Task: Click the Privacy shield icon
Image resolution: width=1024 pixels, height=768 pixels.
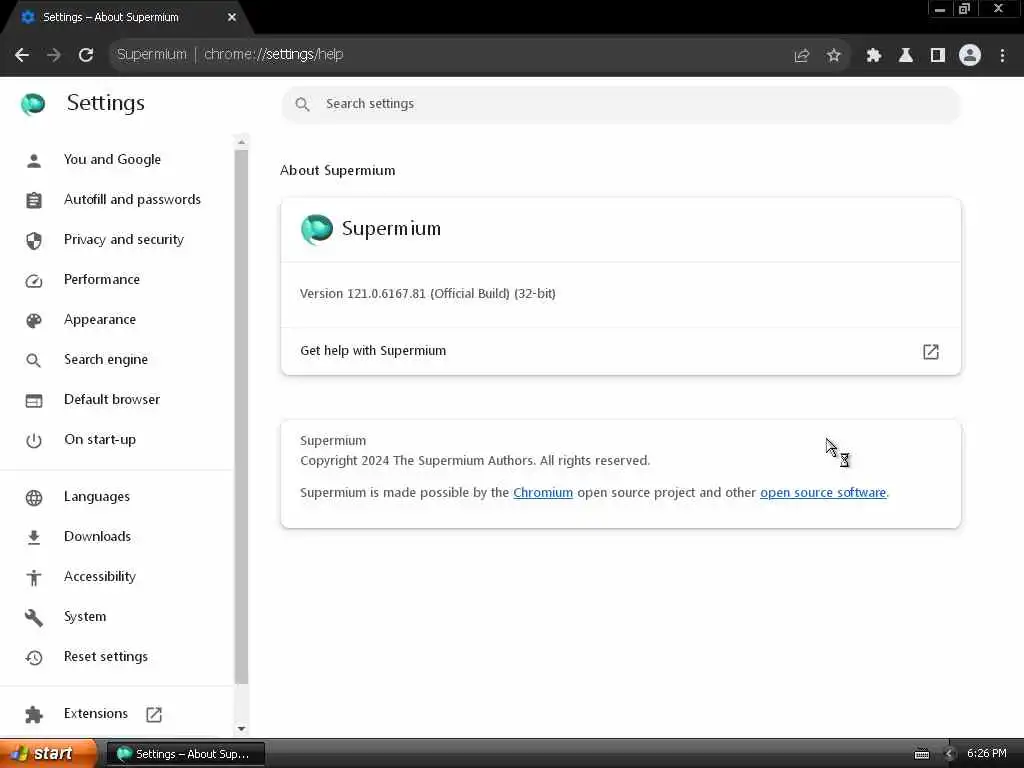Action: (34, 240)
